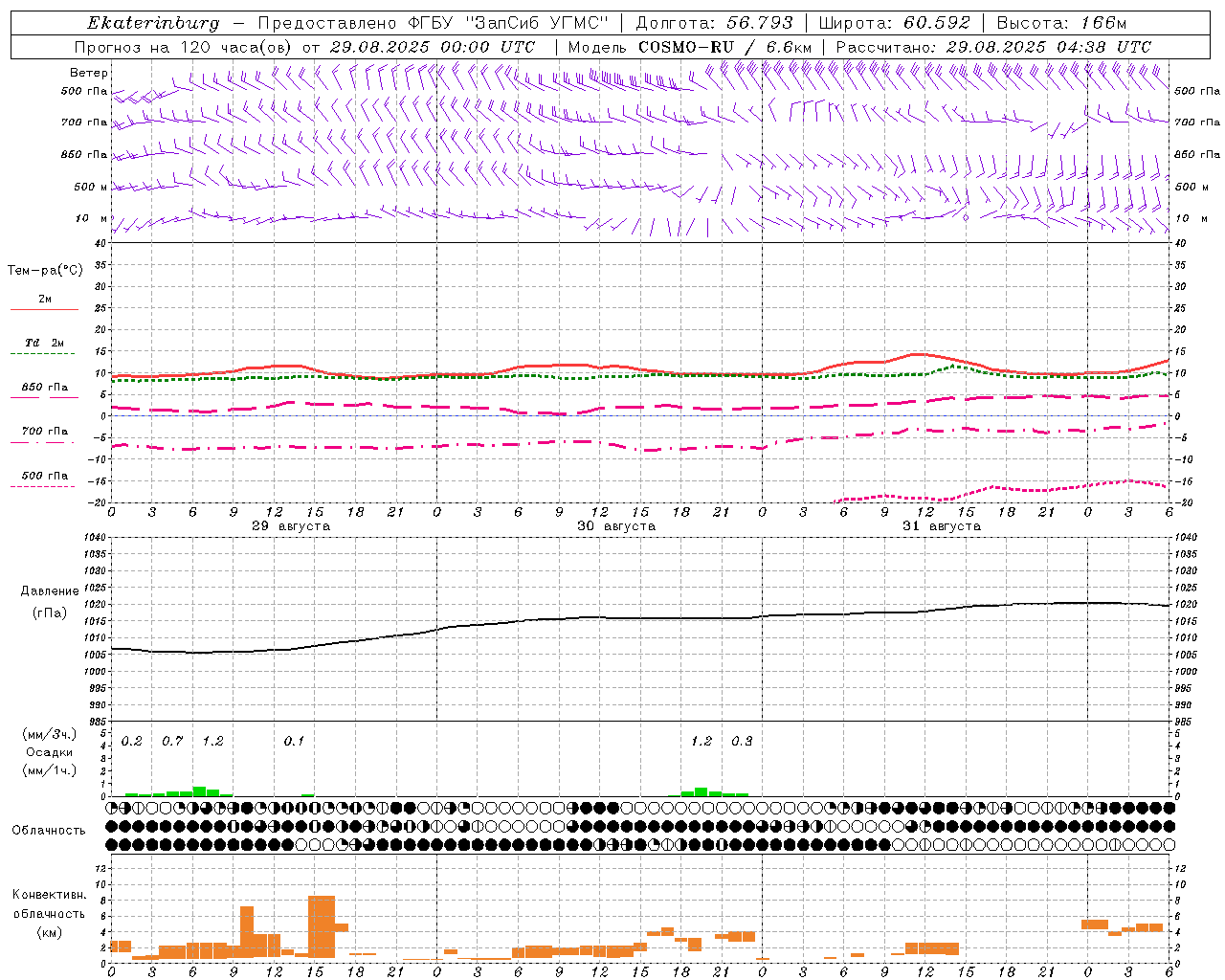1225x980 pixels.
Task: Click the 'Конвективн.' convective cloud label
Action: pos(49,895)
